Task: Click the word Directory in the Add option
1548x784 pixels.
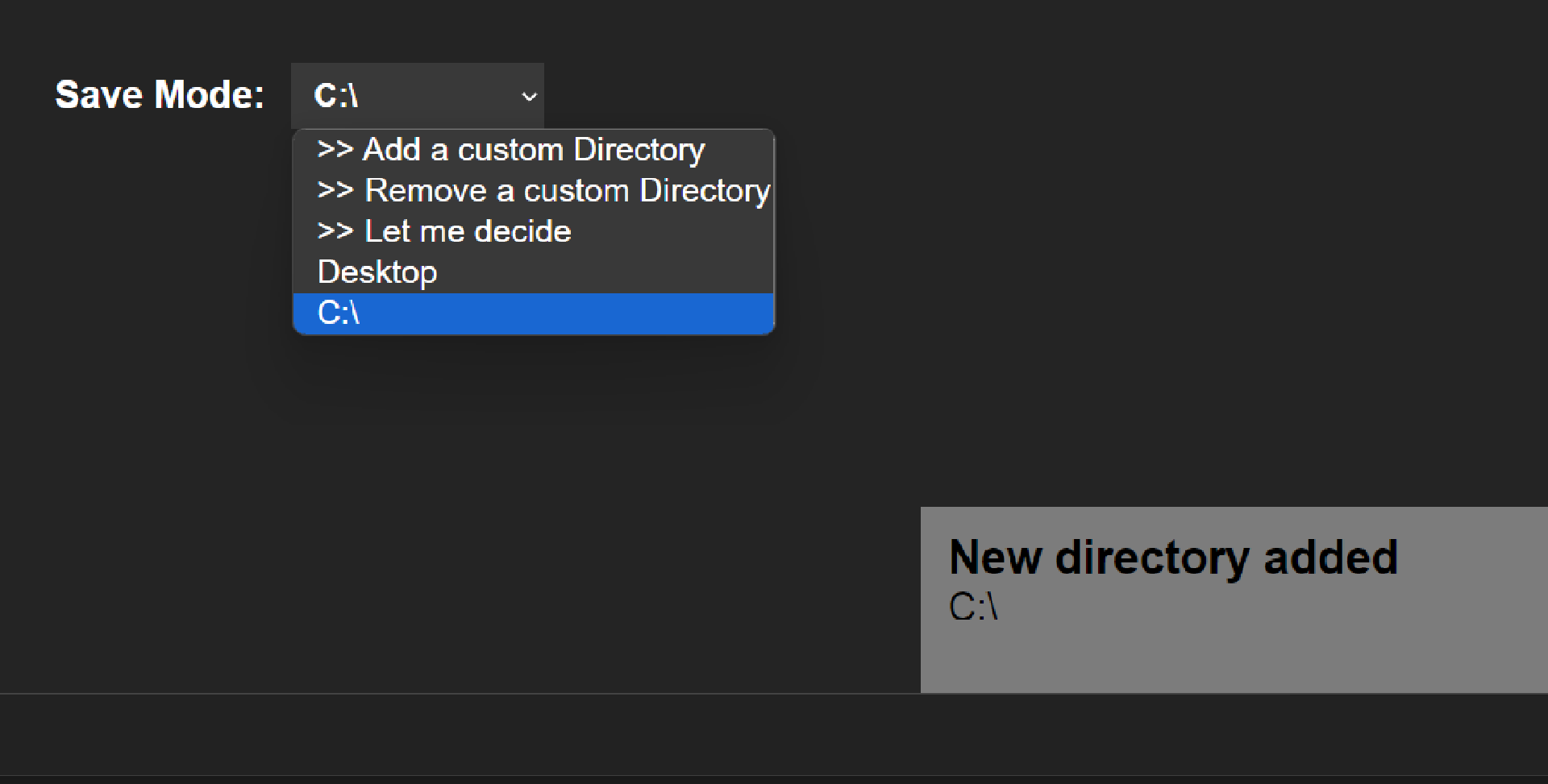Action: click(639, 150)
